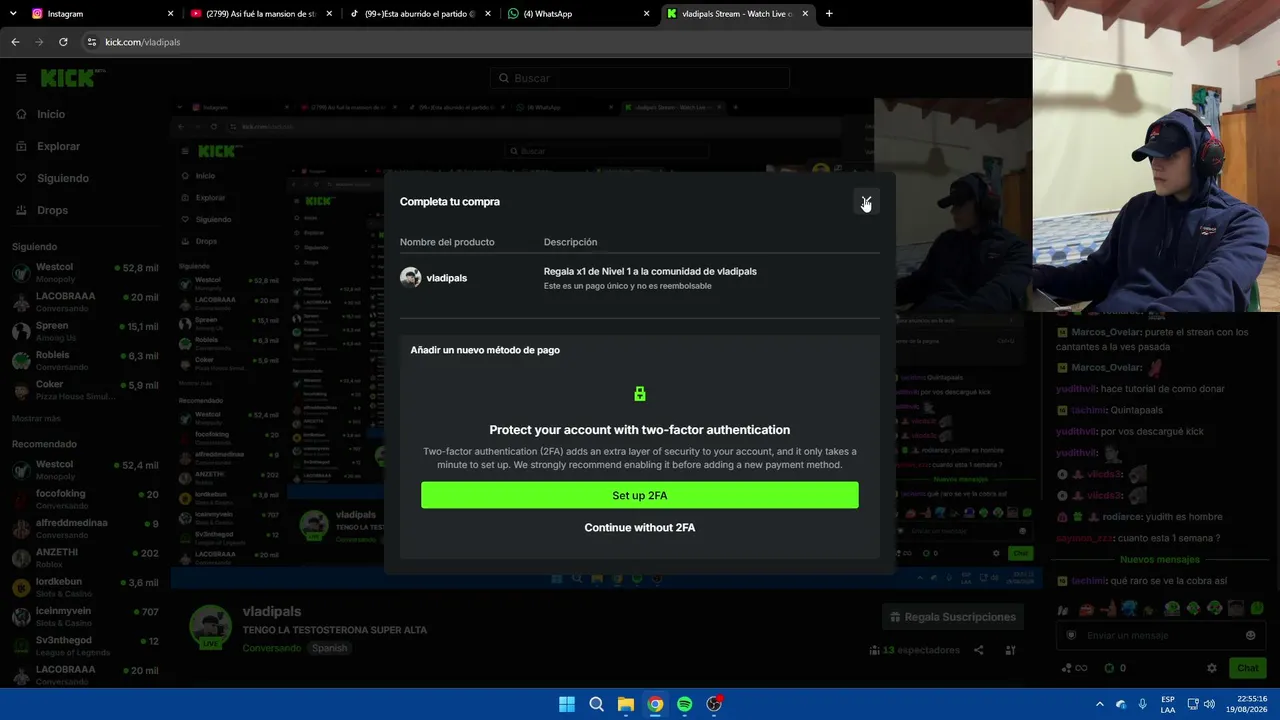Click the volume speaker tray icon

(x=1209, y=704)
